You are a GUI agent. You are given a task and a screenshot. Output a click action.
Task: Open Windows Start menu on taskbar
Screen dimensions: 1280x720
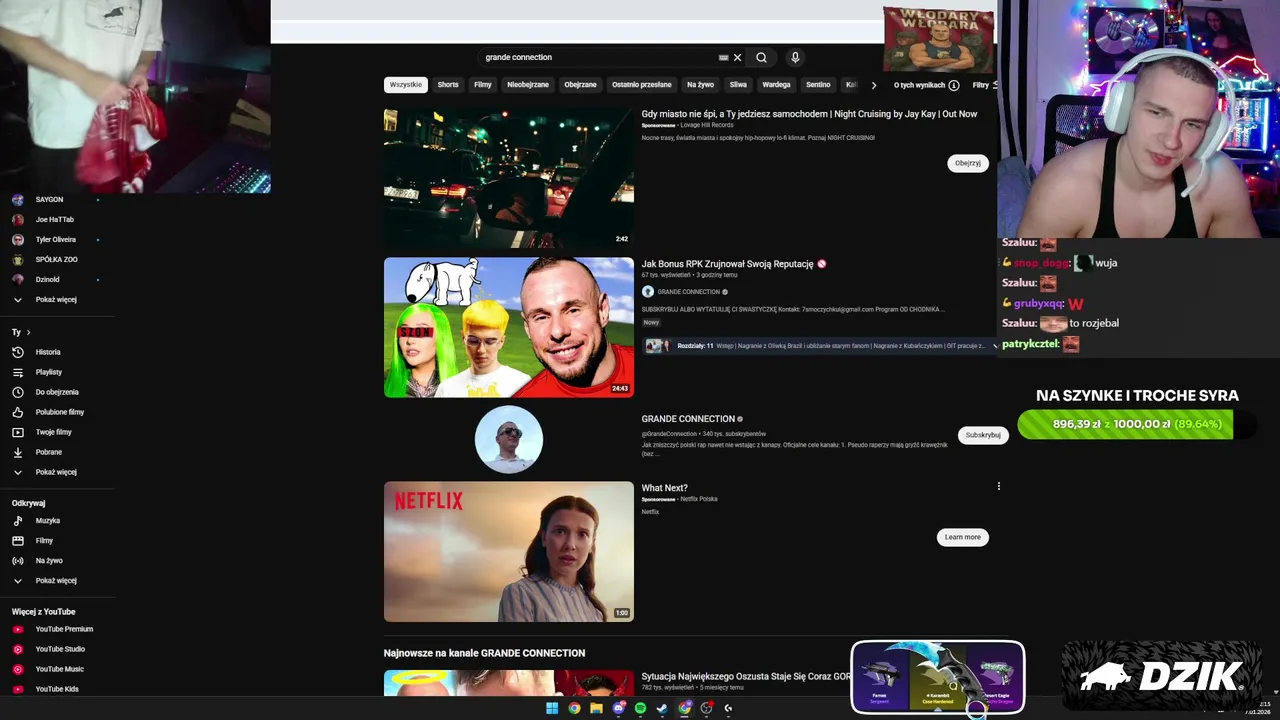point(552,708)
